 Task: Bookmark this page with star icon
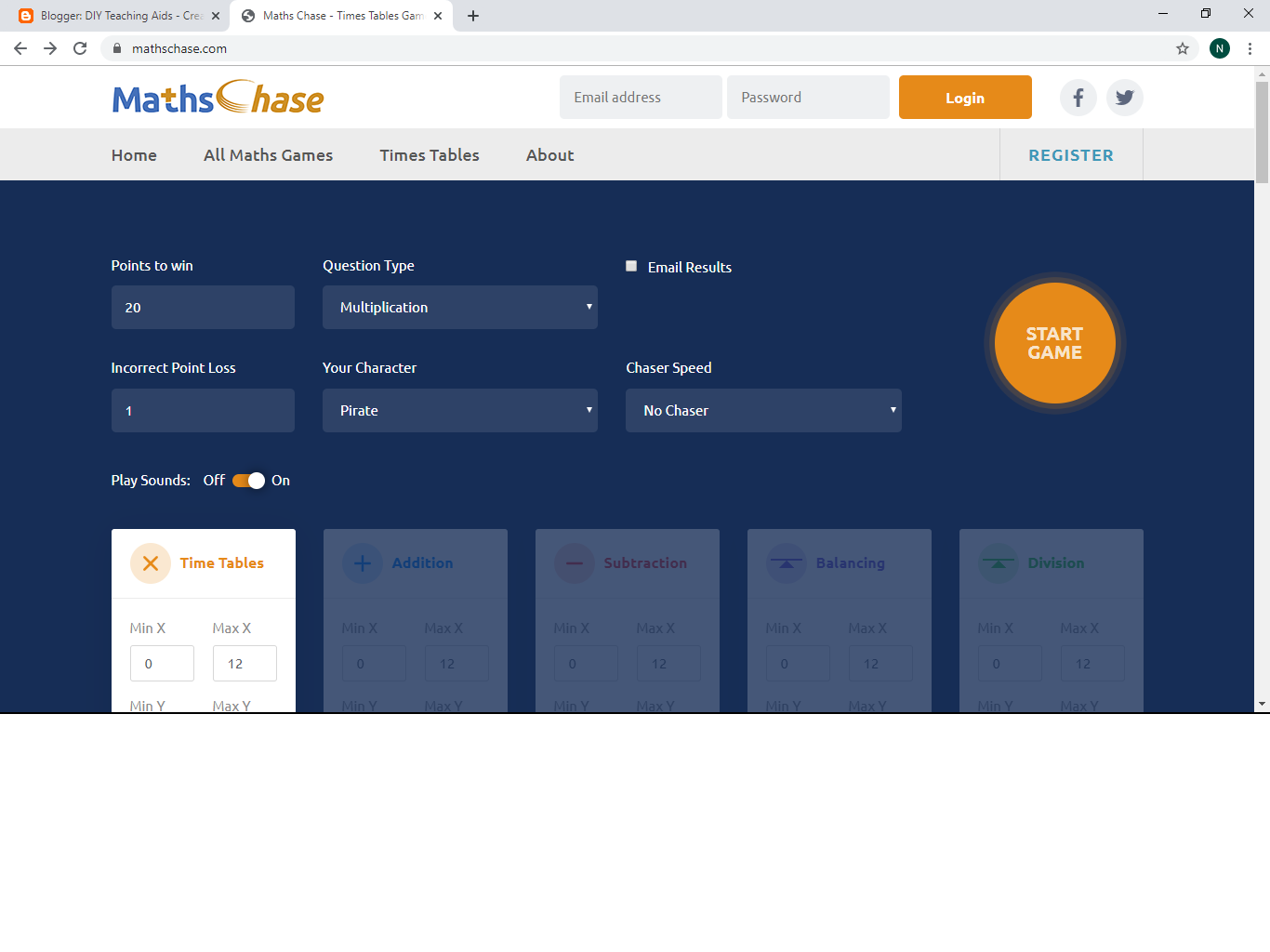[1183, 48]
